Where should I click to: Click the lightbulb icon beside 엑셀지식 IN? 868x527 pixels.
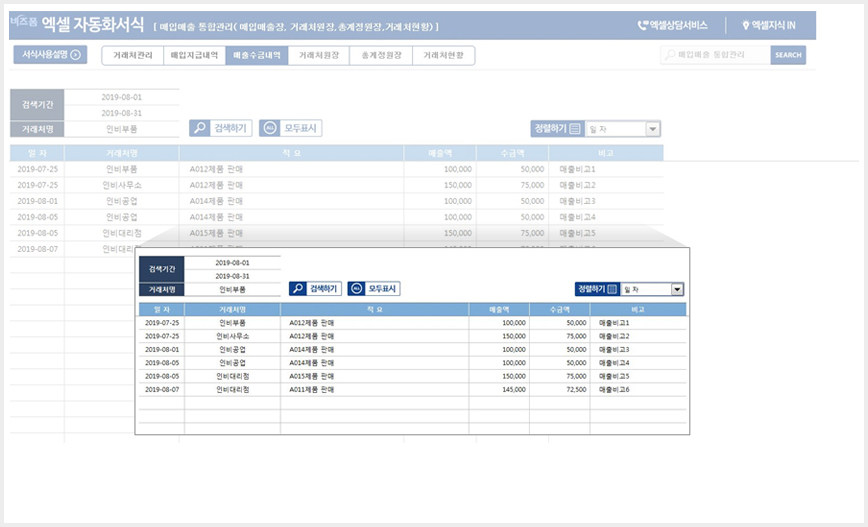(746, 25)
